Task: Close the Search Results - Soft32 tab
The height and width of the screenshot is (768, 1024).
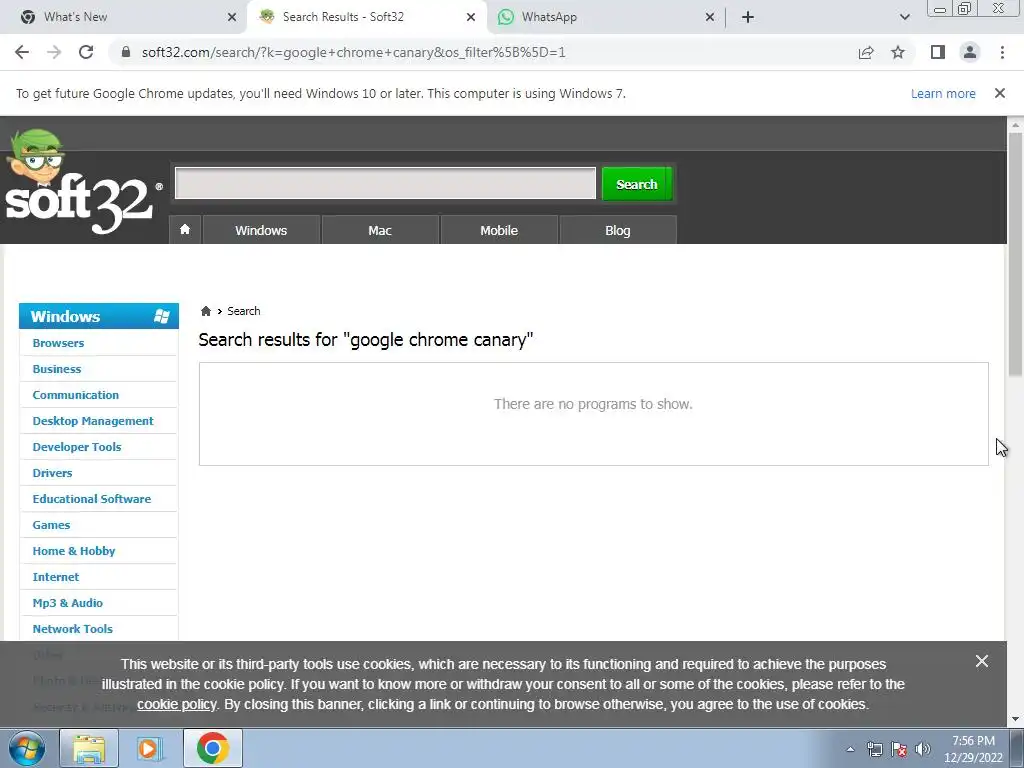Action: pyautogui.click(x=471, y=17)
